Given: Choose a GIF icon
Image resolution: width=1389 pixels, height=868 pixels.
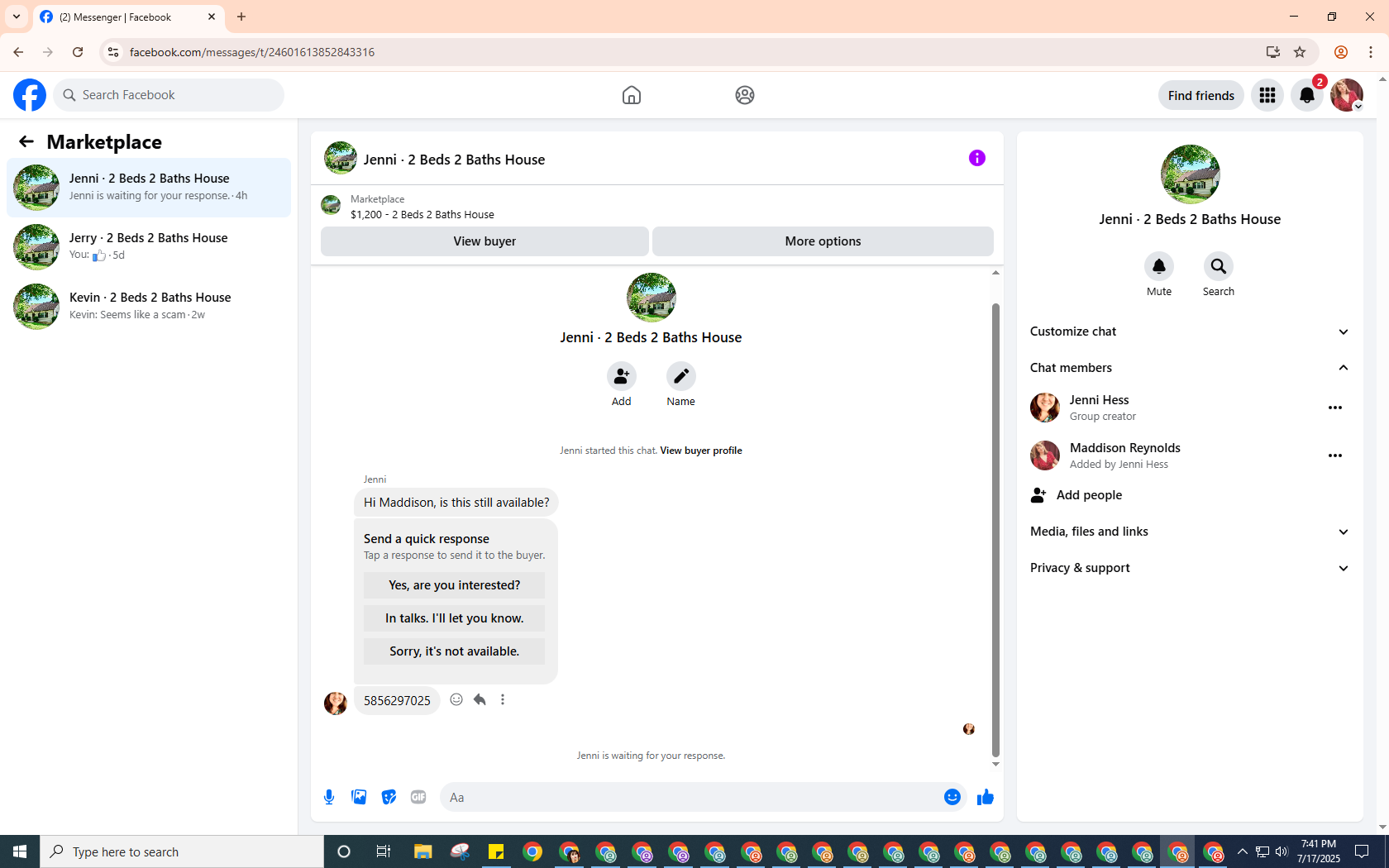Looking at the screenshot, I should click(418, 797).
